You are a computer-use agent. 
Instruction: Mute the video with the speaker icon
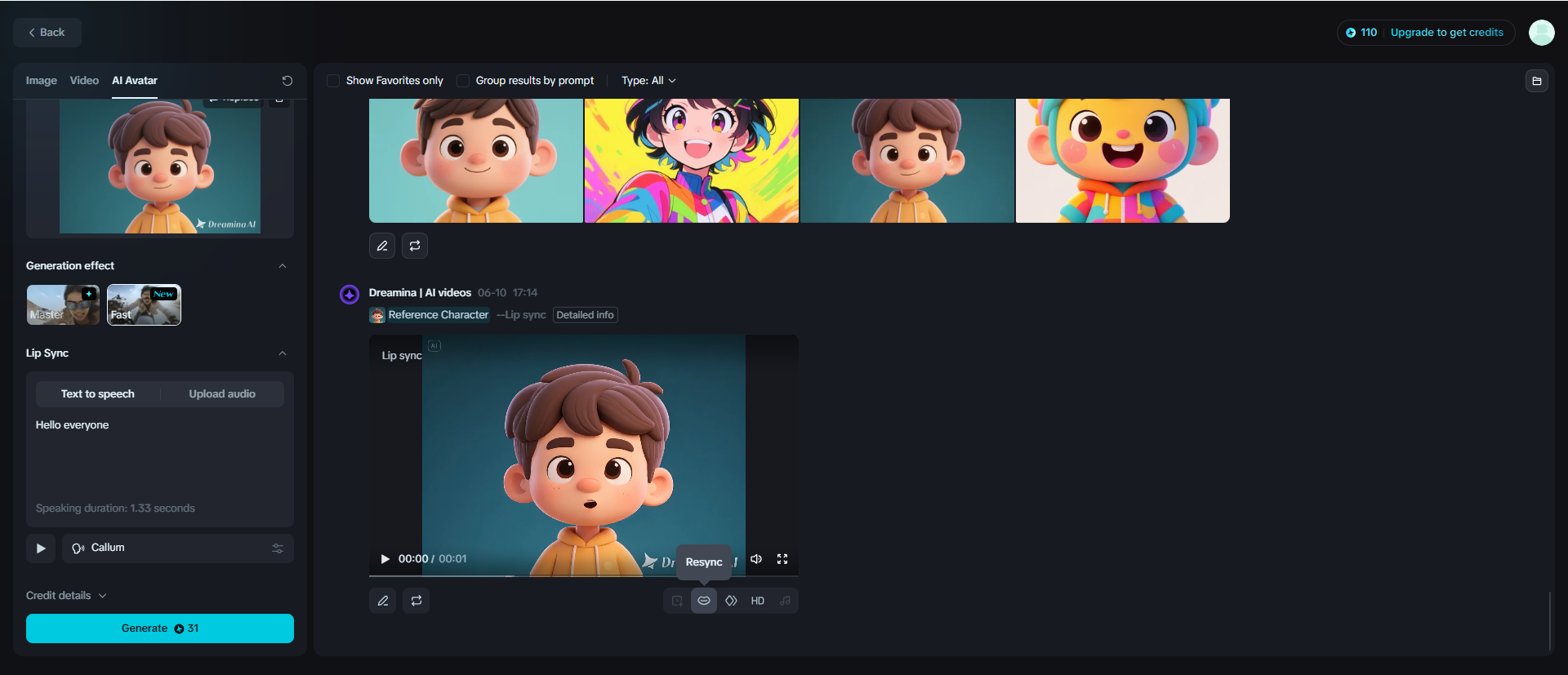tap(756, 559)
